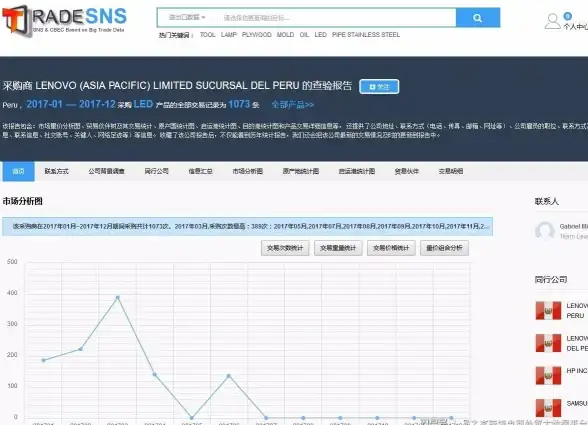Click the blue summary info banner
Screen dimensions: 588x425
(x=248, y=226)
